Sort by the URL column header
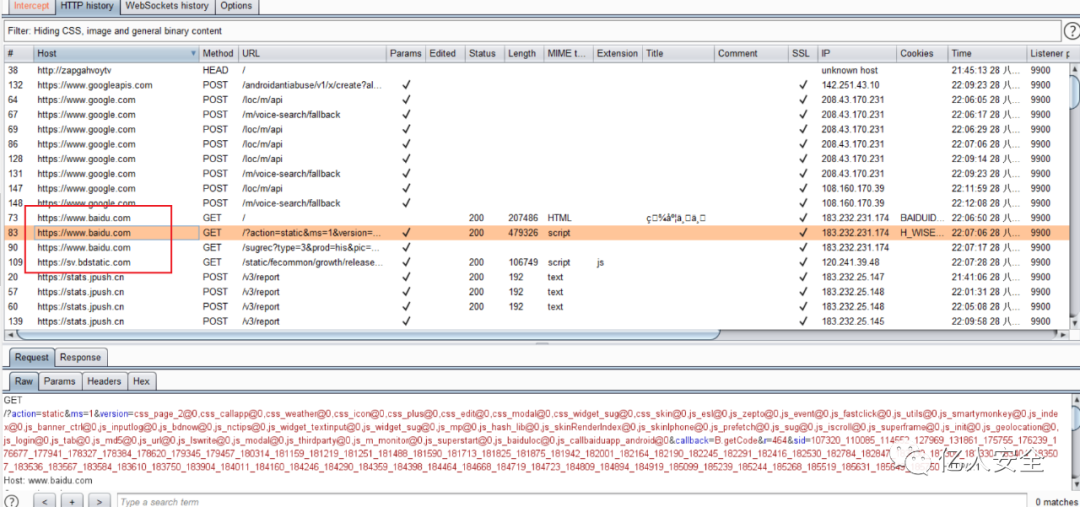 tap(312, 53)
